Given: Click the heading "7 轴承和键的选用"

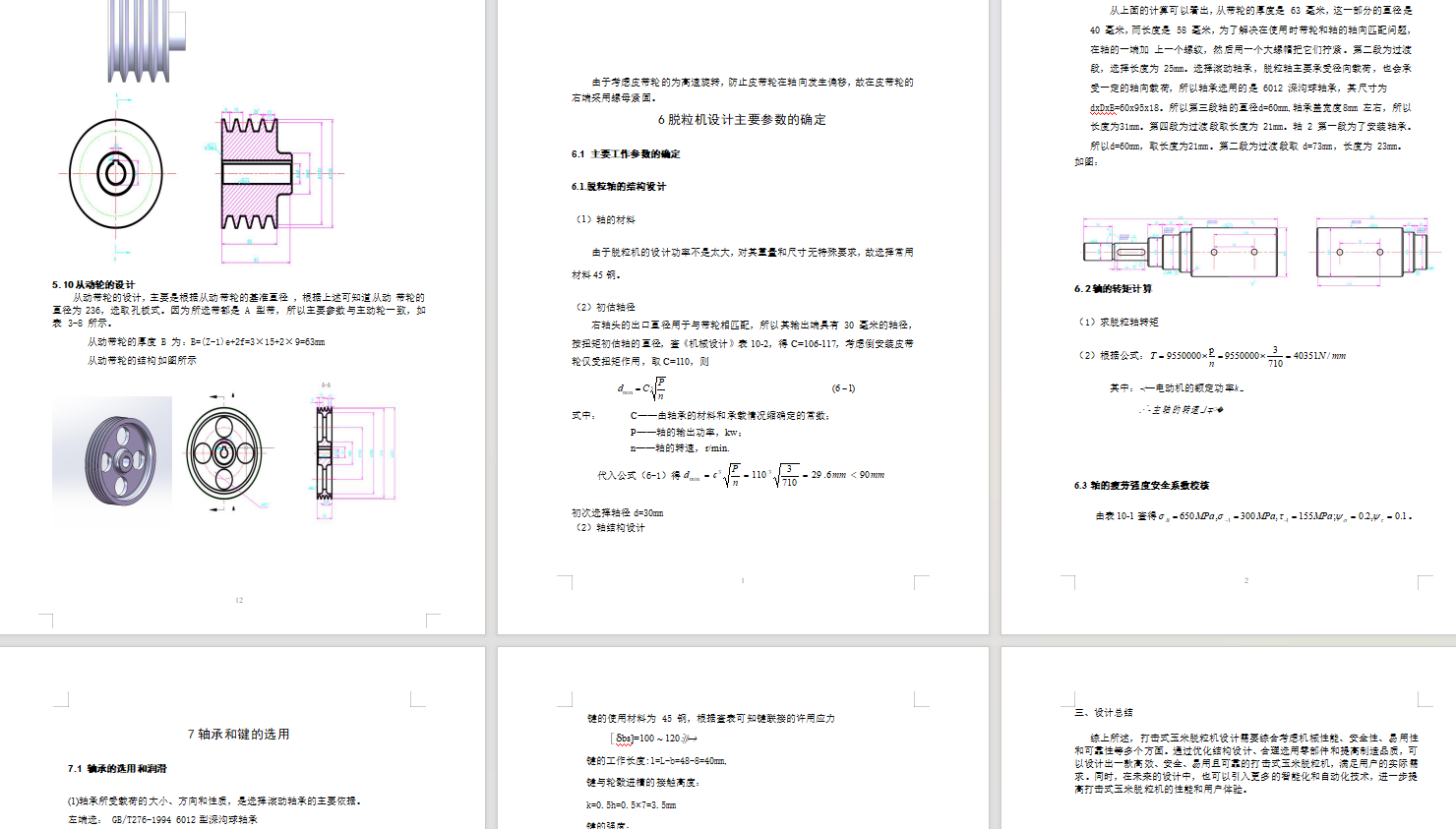Looking at the screenshot, I should click(239, 735).
